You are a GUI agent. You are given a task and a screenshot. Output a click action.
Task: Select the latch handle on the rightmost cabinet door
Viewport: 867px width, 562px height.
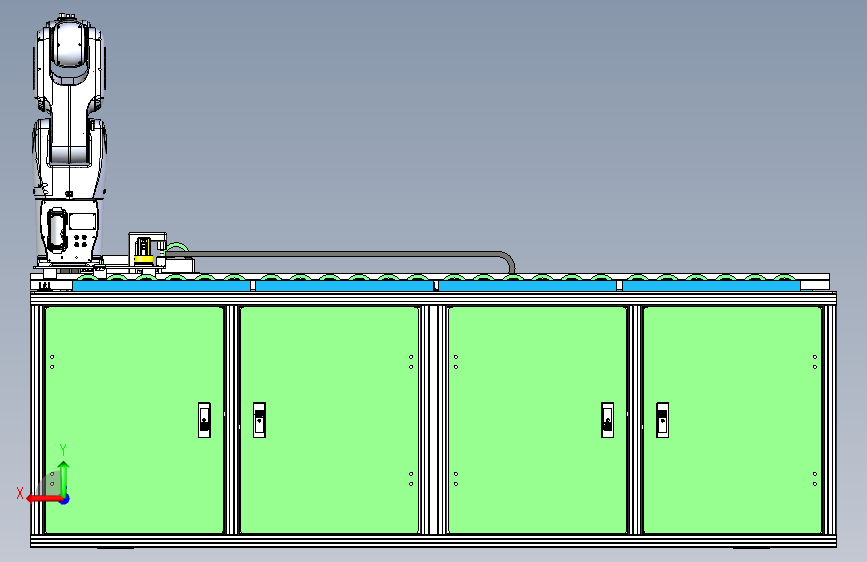coord(662,420)
